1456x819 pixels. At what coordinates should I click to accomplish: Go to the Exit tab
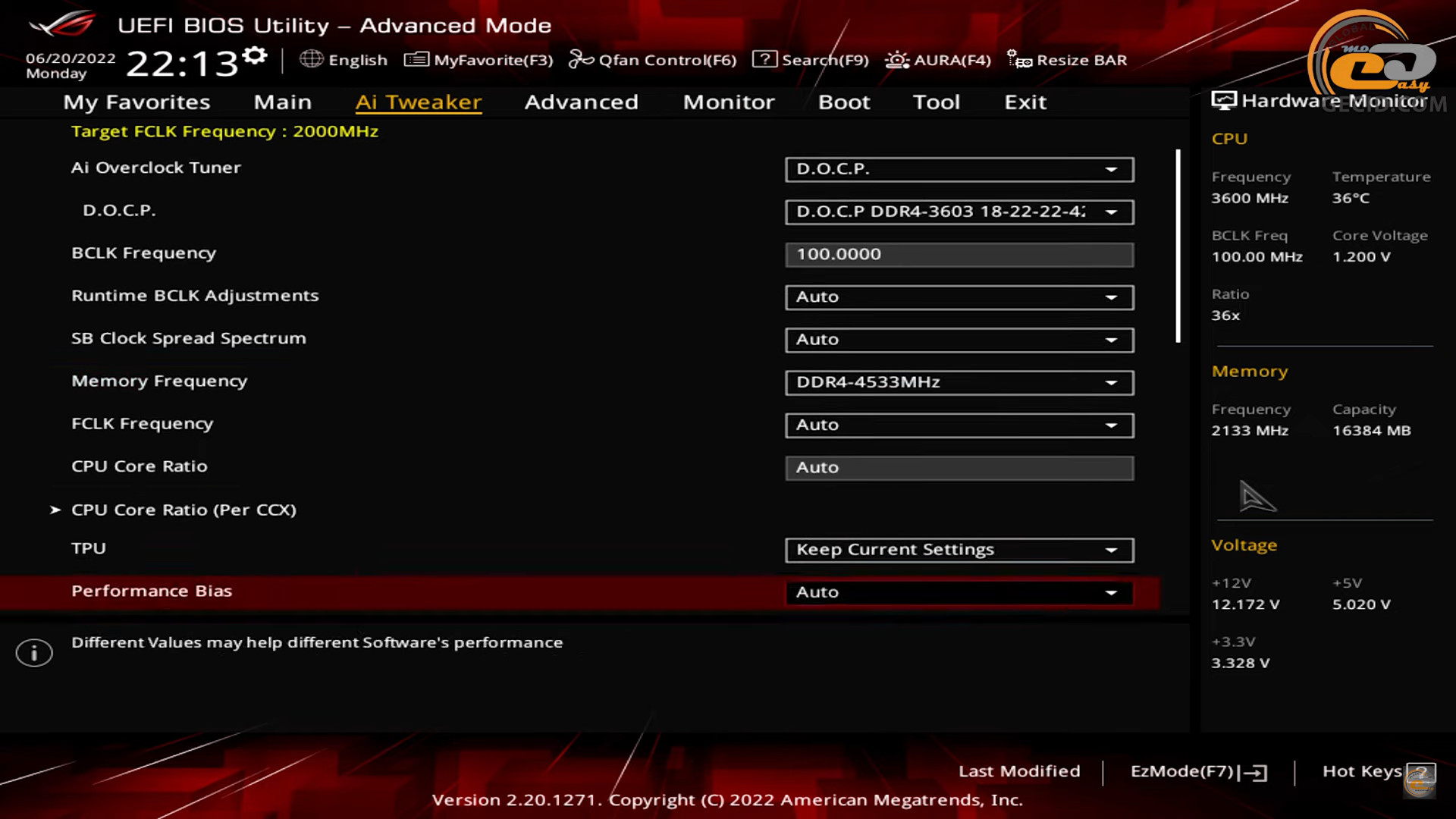tap(1025, 102)
